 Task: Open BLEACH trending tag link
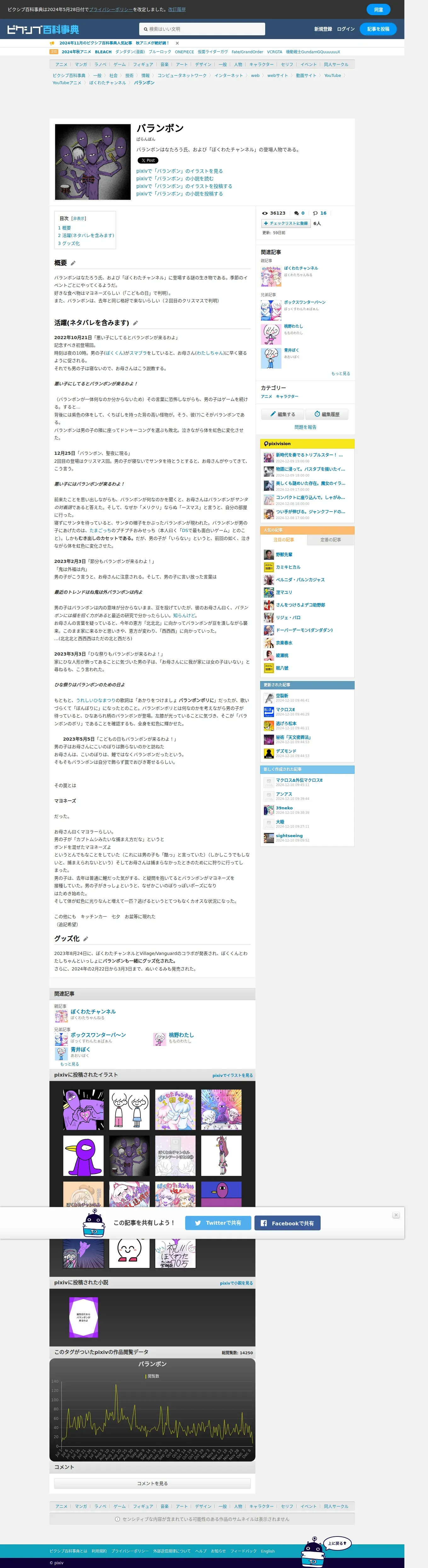pyautogui.click(x=103, y=52)
